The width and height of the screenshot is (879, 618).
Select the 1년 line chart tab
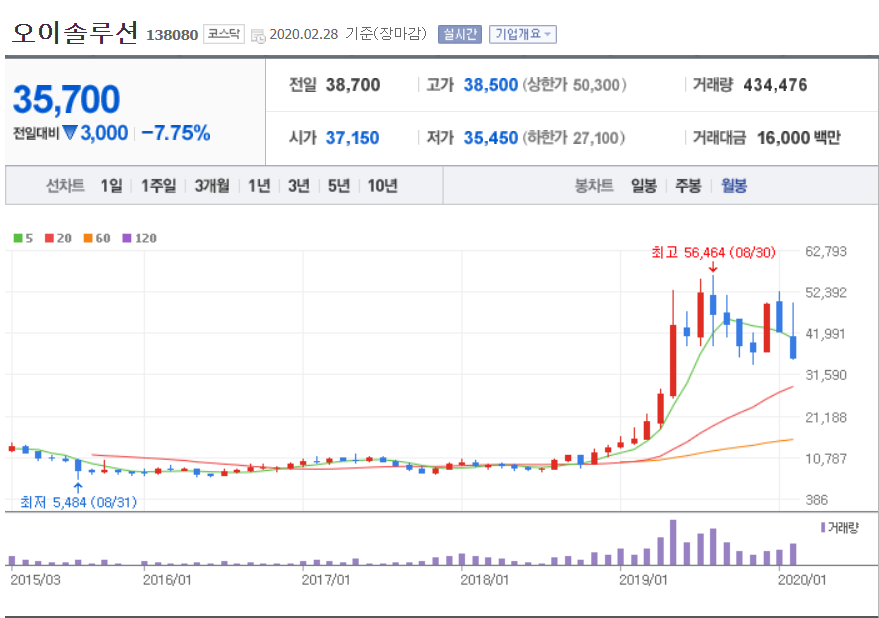coord(259,186)
